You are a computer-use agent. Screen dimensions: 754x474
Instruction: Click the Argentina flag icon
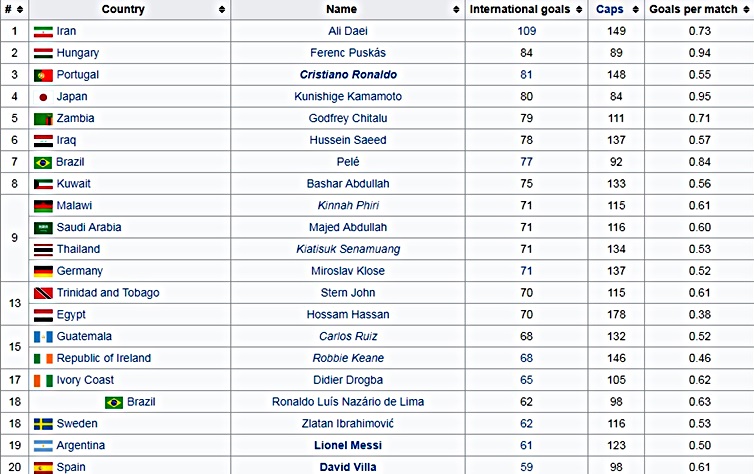coord(43,446)
